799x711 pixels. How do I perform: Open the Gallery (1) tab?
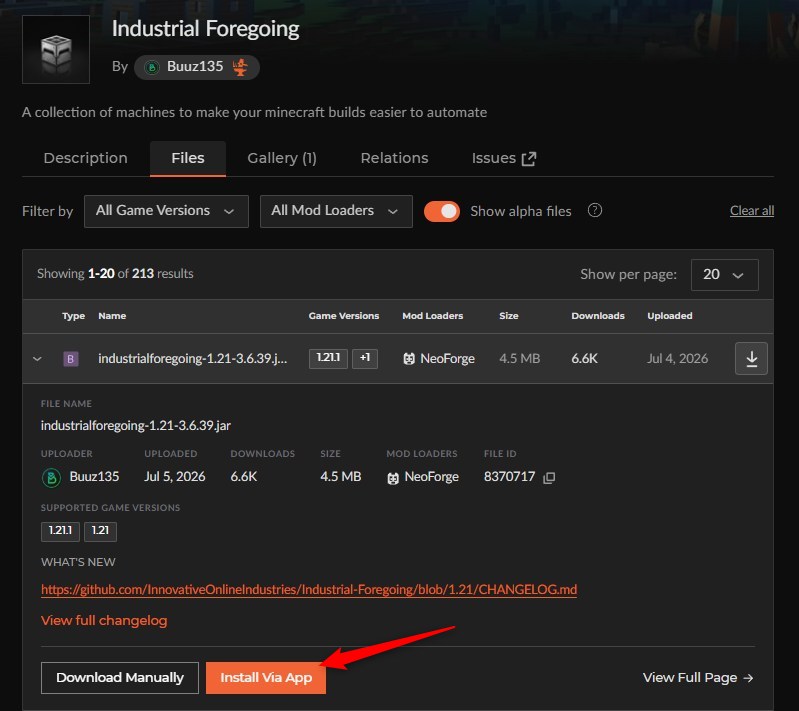tap(282, 158)
